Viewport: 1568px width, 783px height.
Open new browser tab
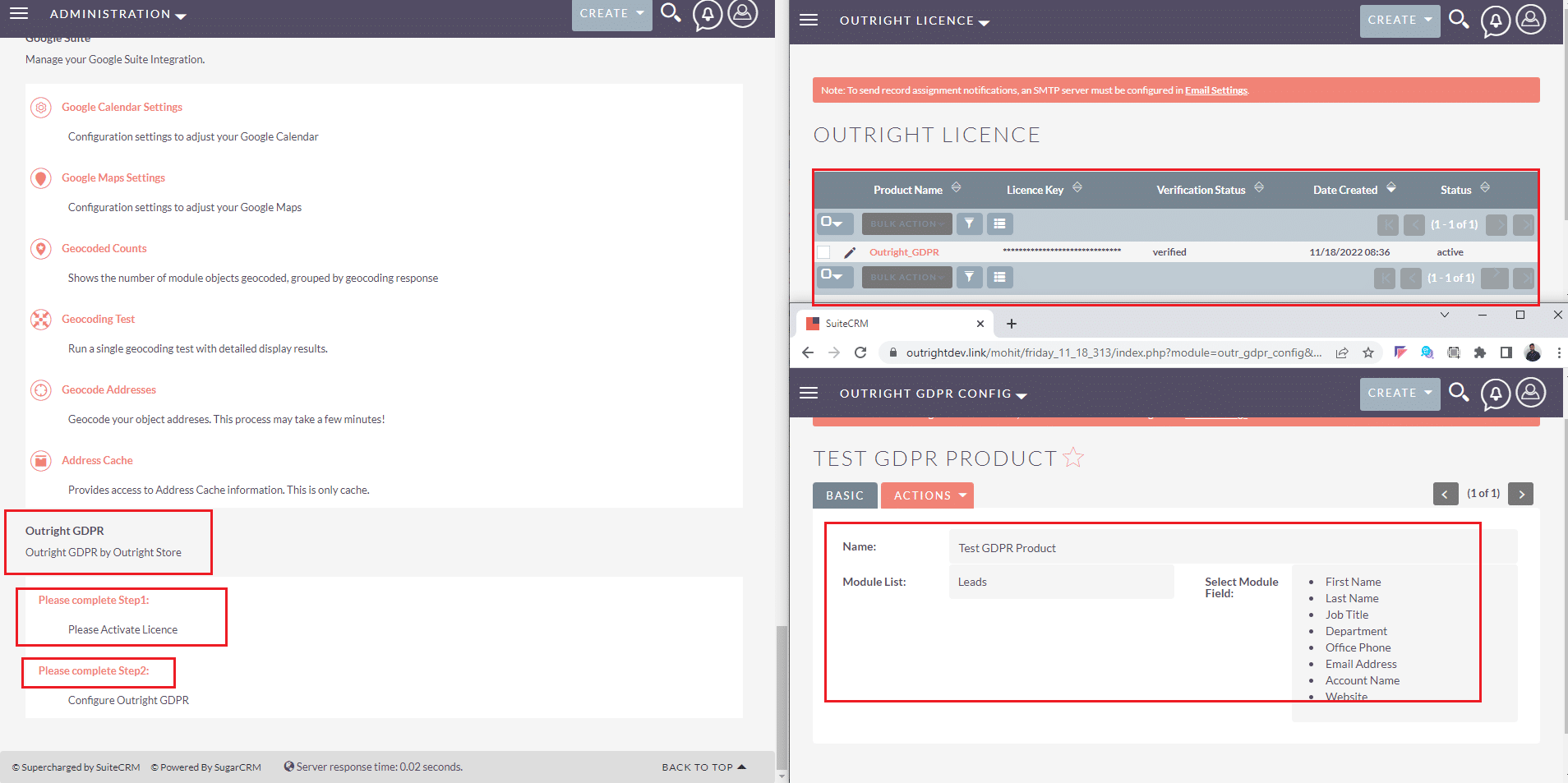pyautogui.click(x=1012, y=324)
